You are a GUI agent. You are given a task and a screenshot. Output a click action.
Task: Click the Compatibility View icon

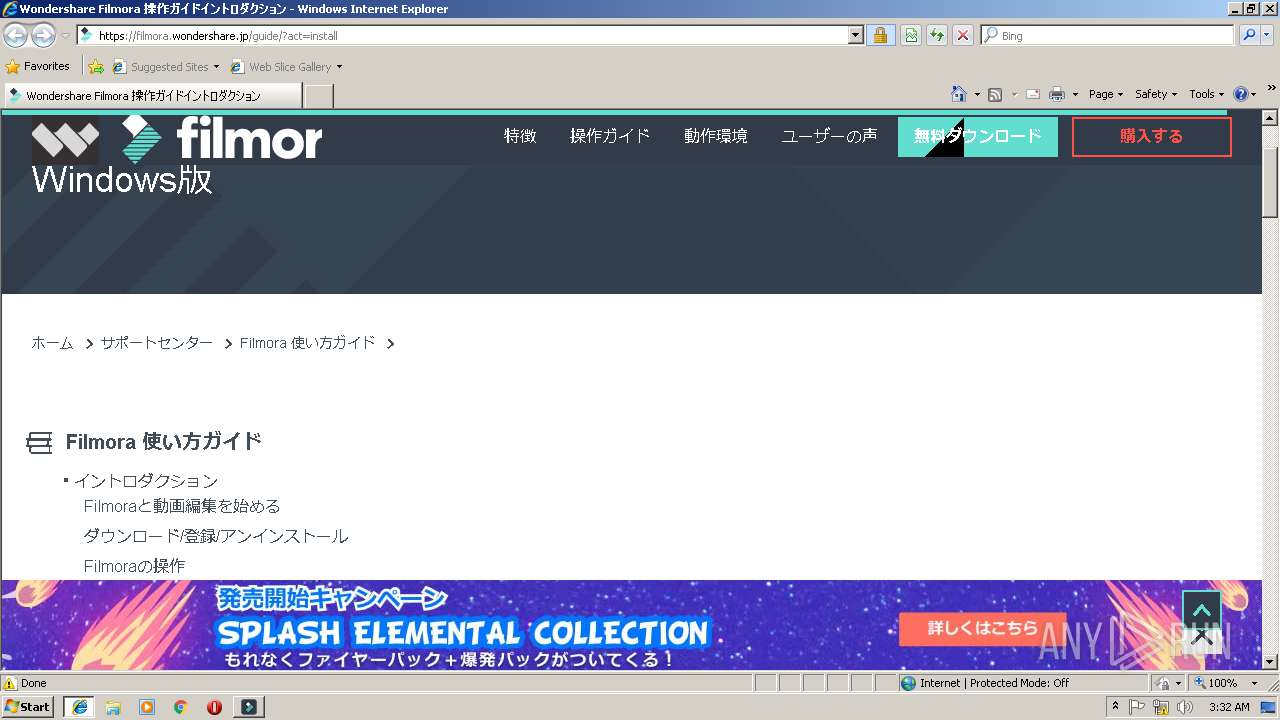coord(911,35)
